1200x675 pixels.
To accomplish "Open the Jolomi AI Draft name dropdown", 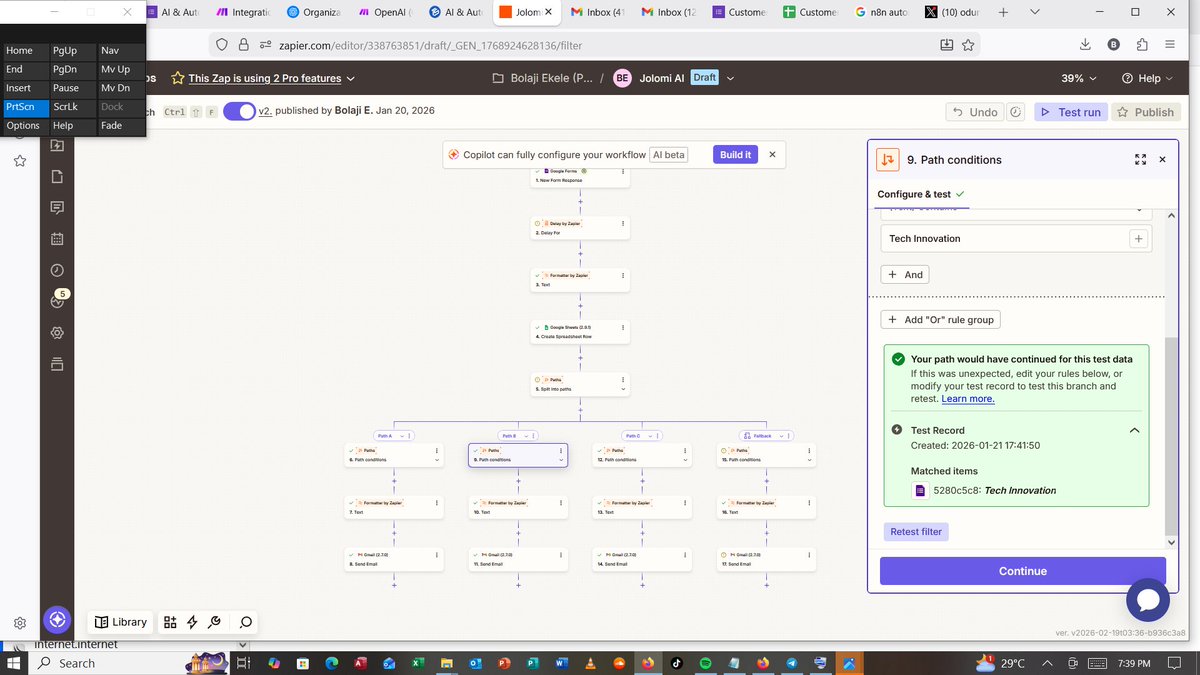I will [x=730, y=78].
